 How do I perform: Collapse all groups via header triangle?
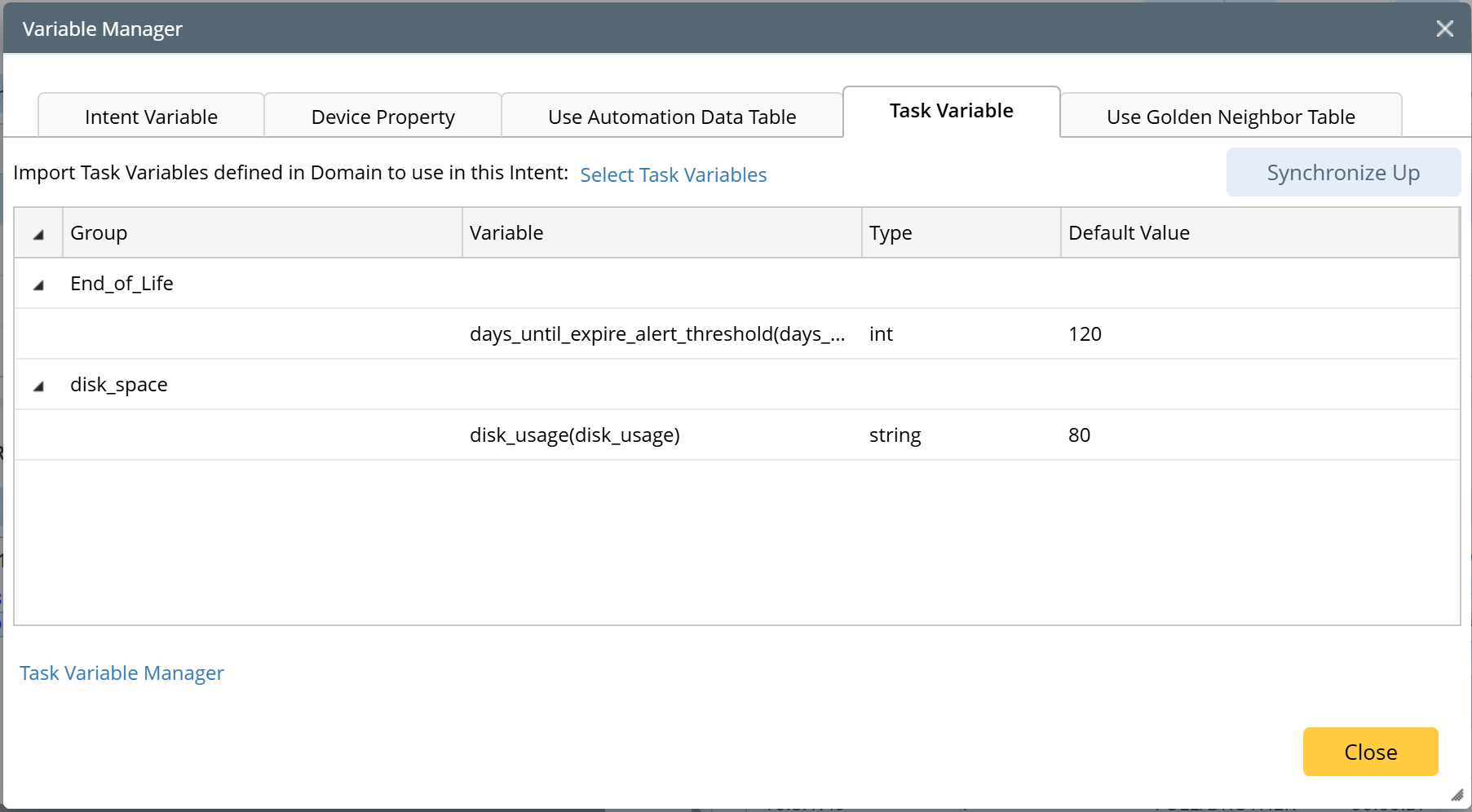(x=38, y=234)
